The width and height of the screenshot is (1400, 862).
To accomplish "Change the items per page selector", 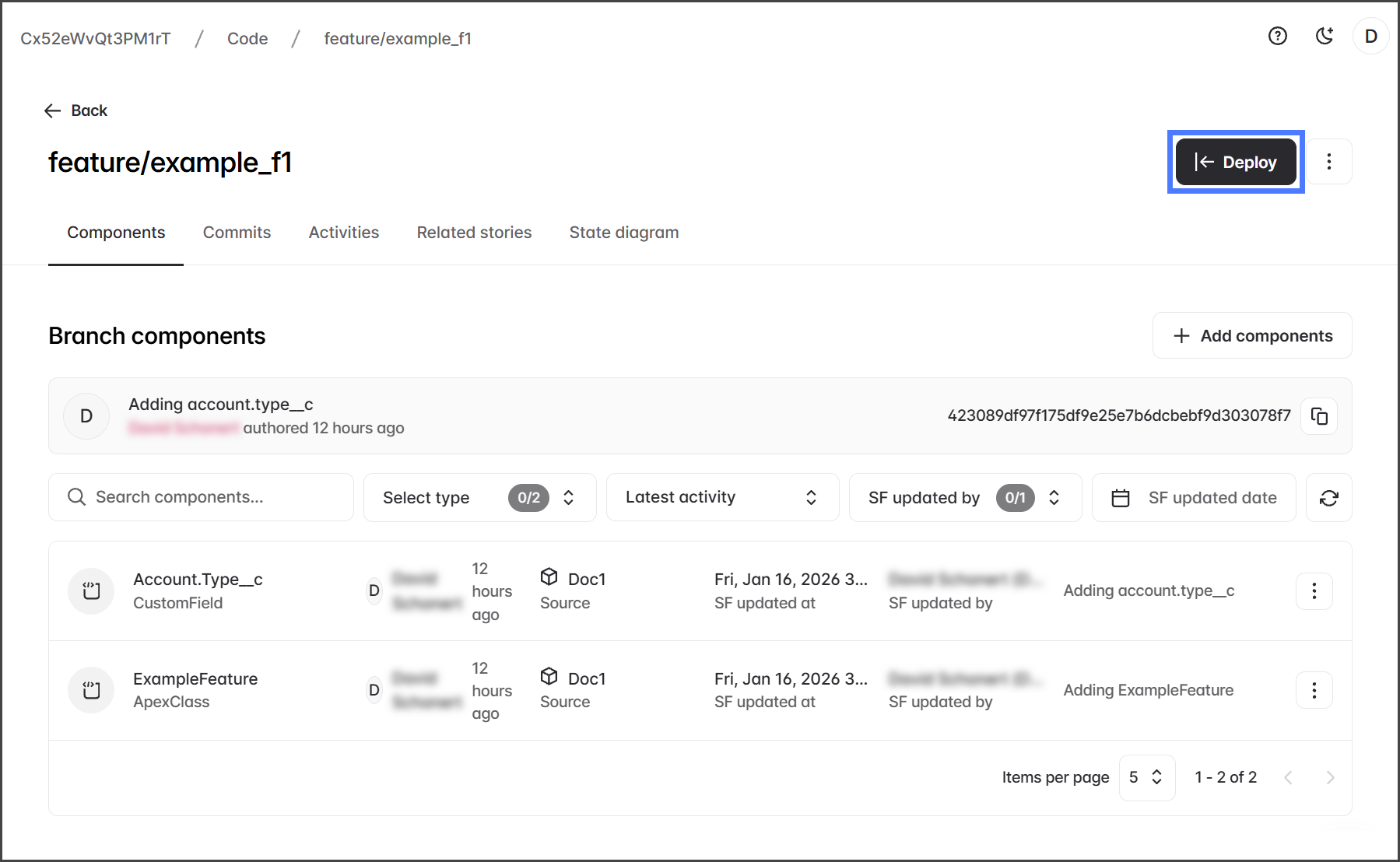I will (1146, 778).
